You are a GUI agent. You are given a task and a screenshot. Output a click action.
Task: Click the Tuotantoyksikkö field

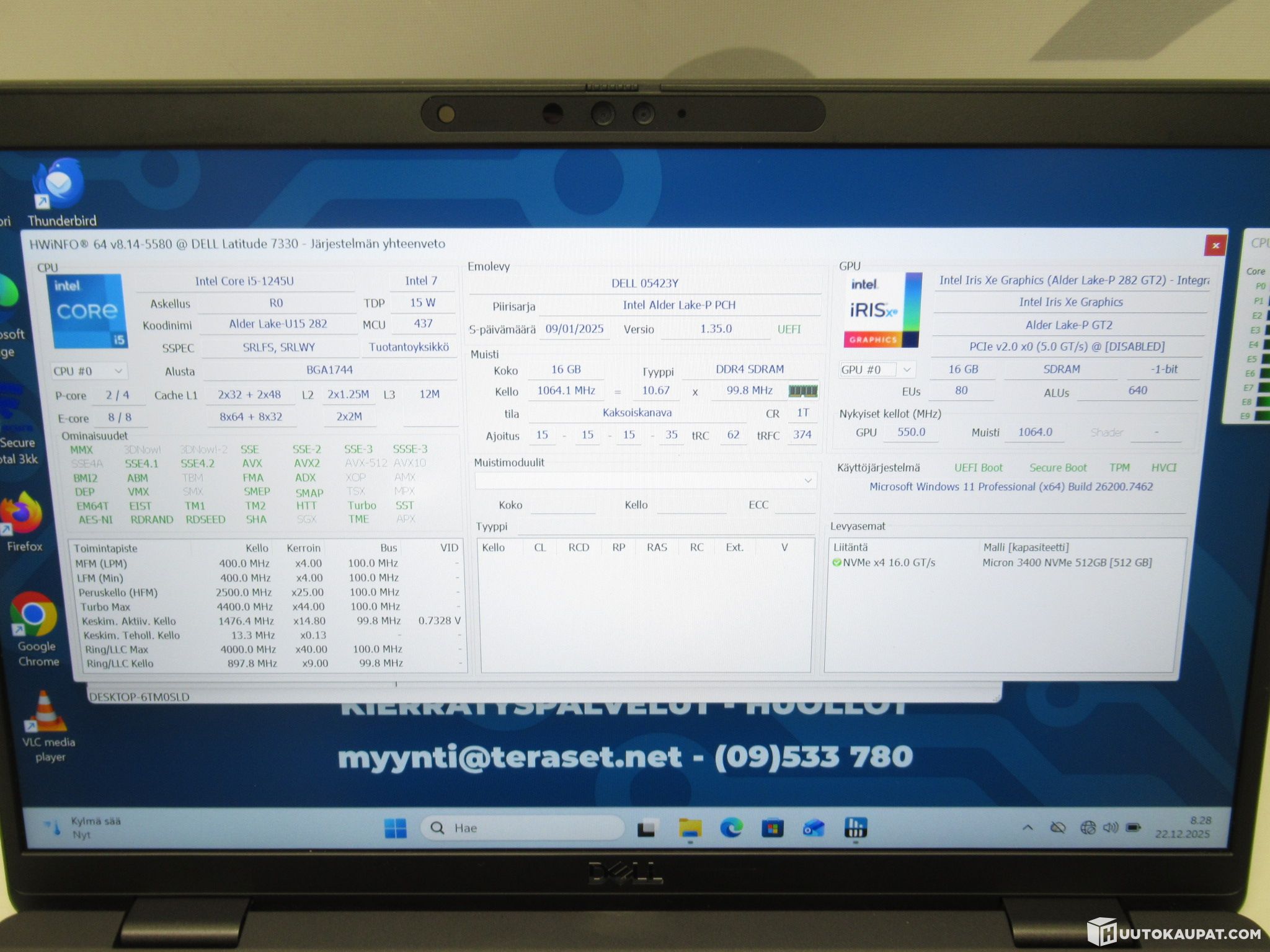point(409,347)
